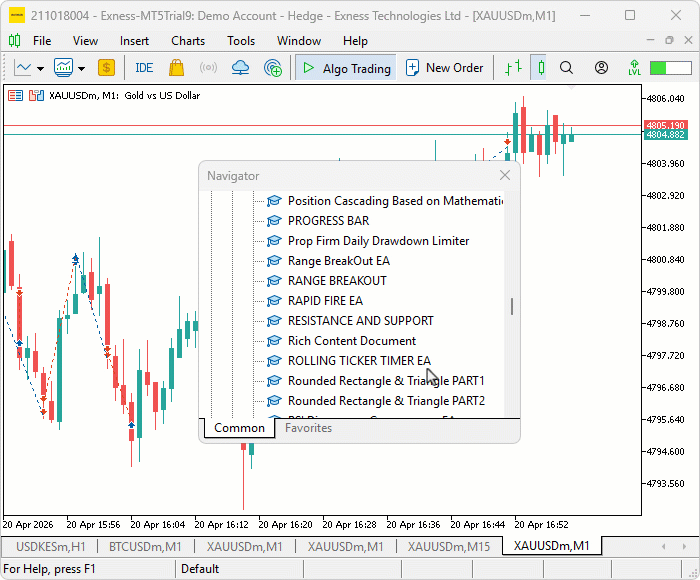
Task: Click the RAPID FIRE EA graduation cap icon
Action: tap(274, 301)
